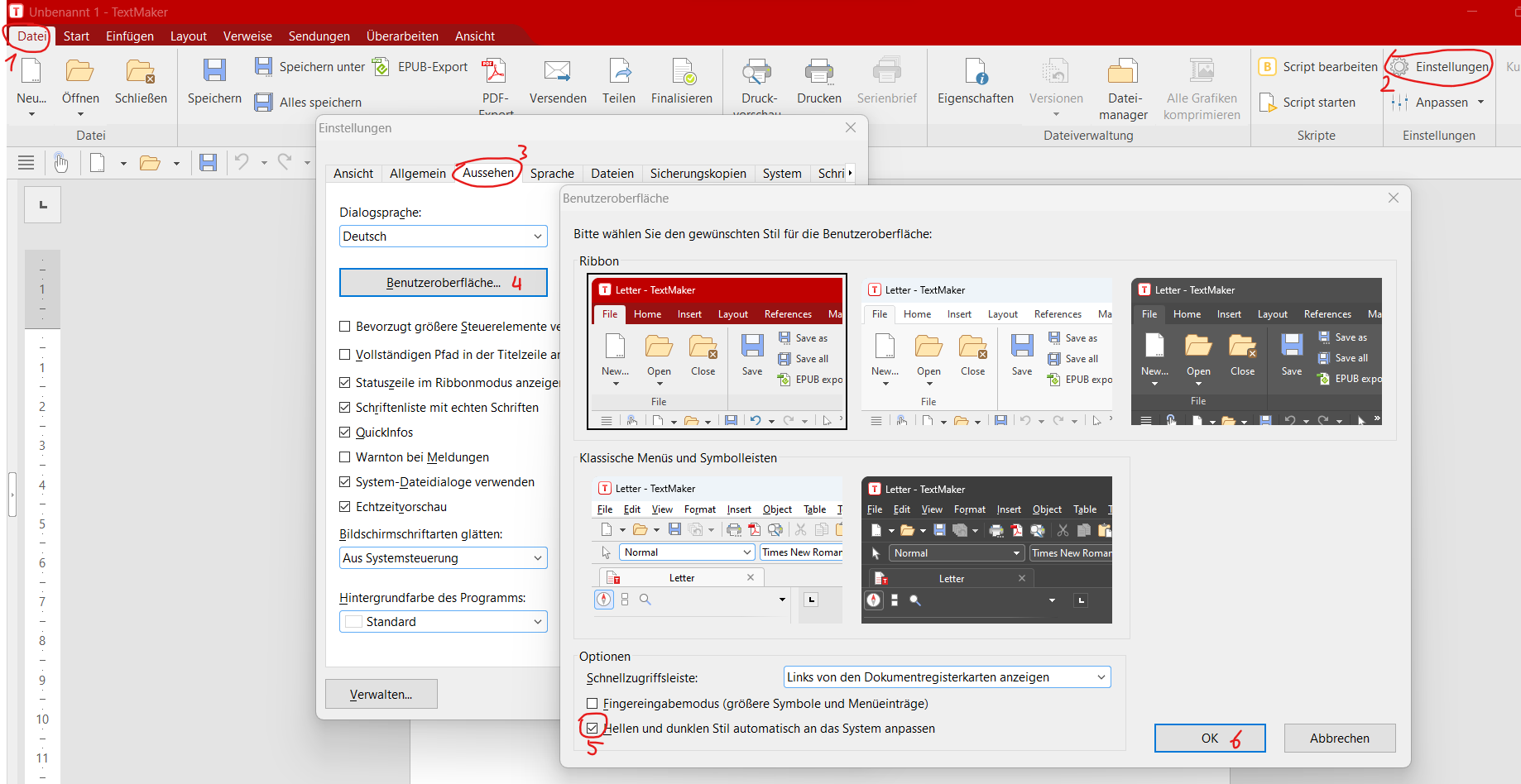Image resolution: width=1521 pixels, height=784 pixels.
Task: Enable Fingereingabemodus checkbox
Action: coord(593,704)
